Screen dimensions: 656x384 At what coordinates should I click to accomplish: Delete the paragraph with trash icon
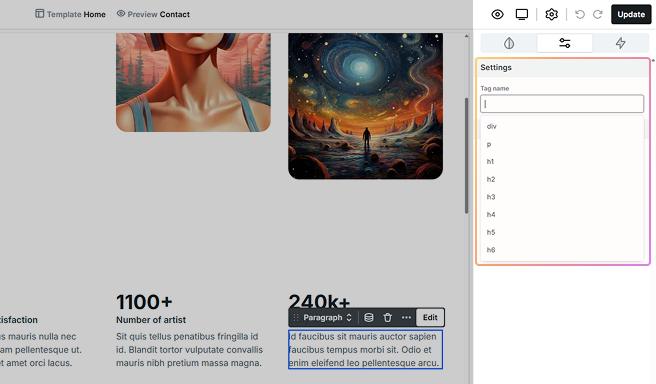(387, 317)
